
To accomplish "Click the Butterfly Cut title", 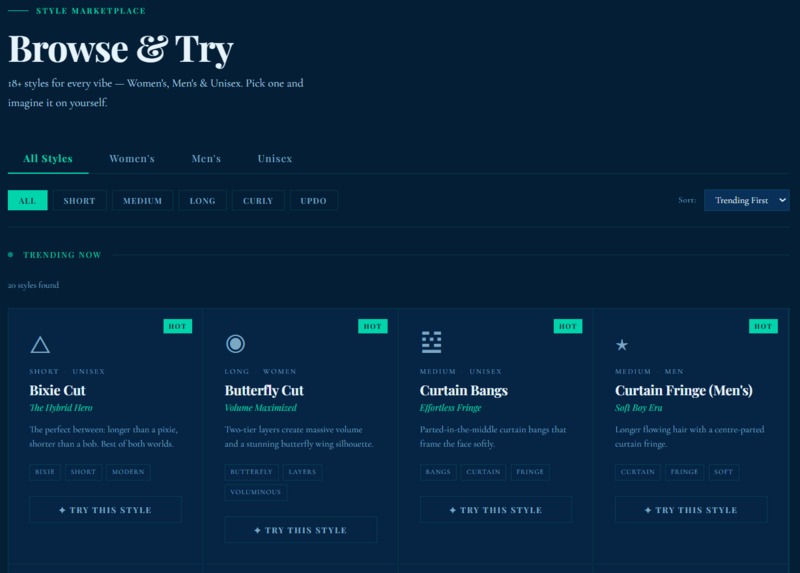I will (x=264, y=390).
